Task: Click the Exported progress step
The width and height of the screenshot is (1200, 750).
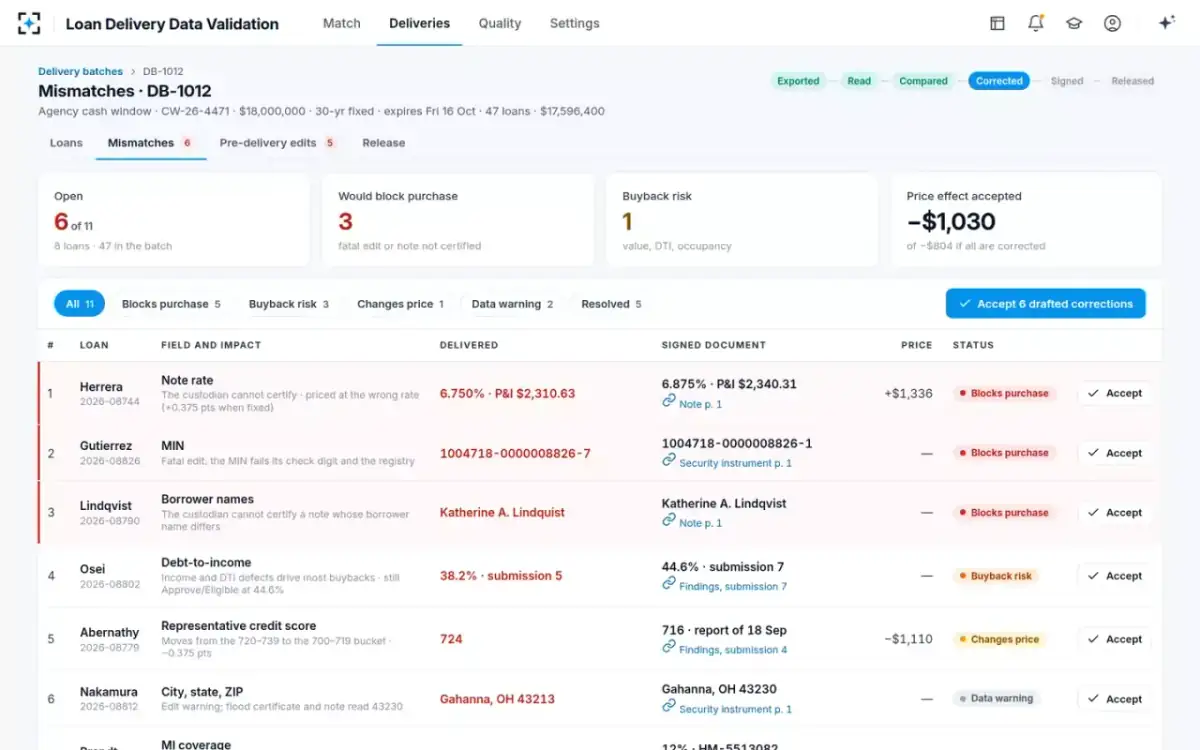Action: pos(798,81)
